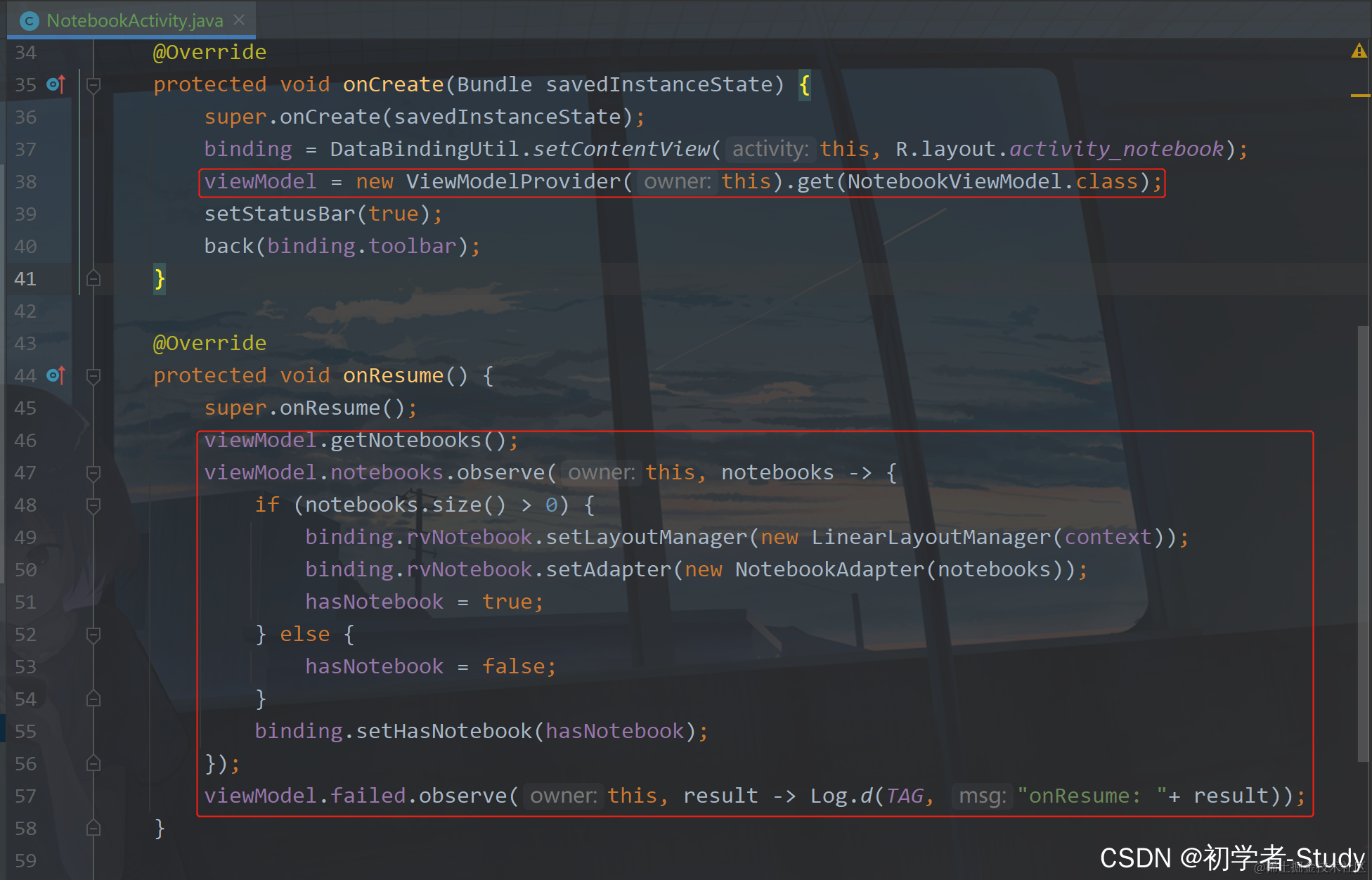This screenshot has height=880, width=1372.
Task: Click the yellow warning stripe mark in scrollbar
Action: click(1359, 95)
